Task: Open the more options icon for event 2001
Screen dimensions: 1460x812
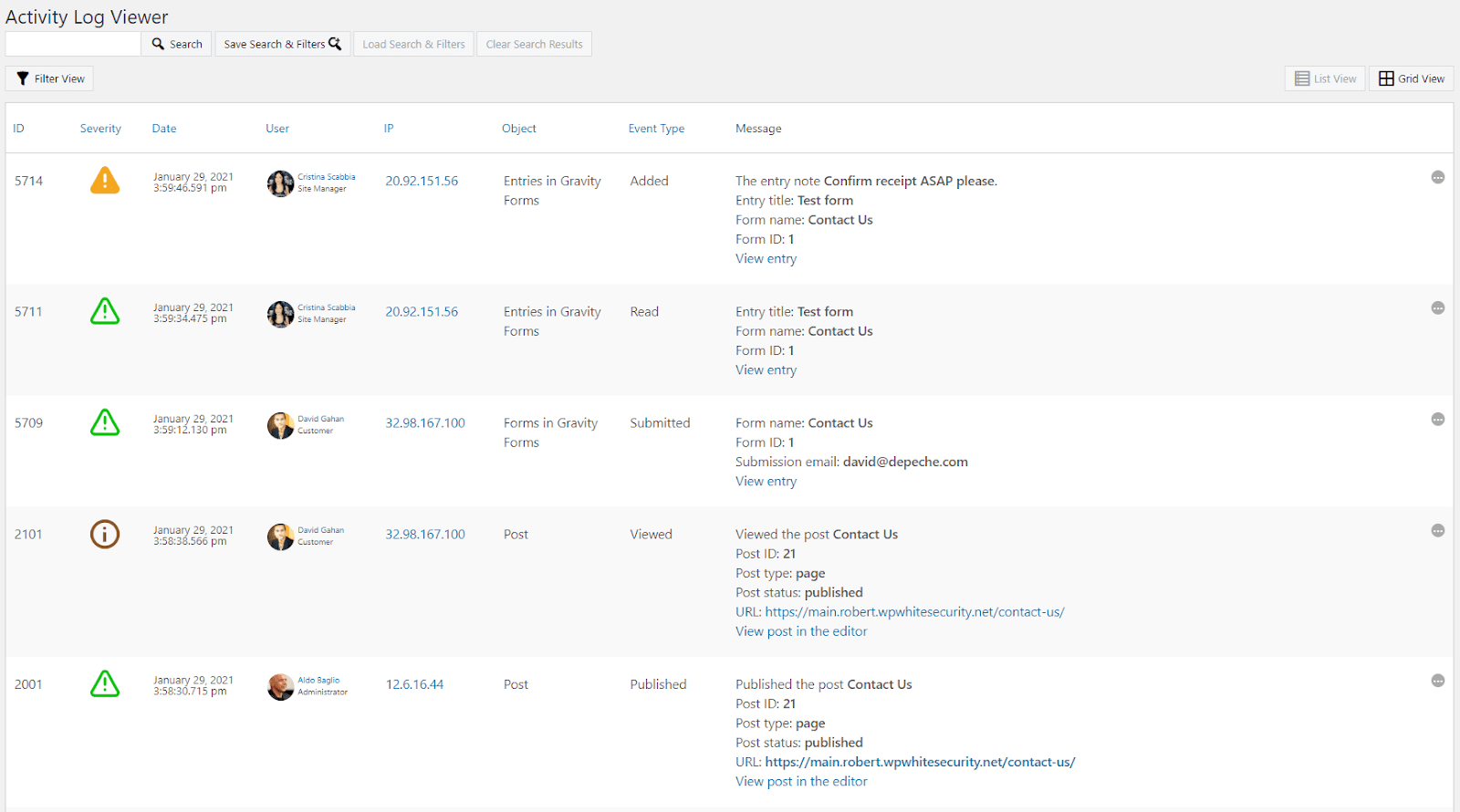Action: (1437, 681)
